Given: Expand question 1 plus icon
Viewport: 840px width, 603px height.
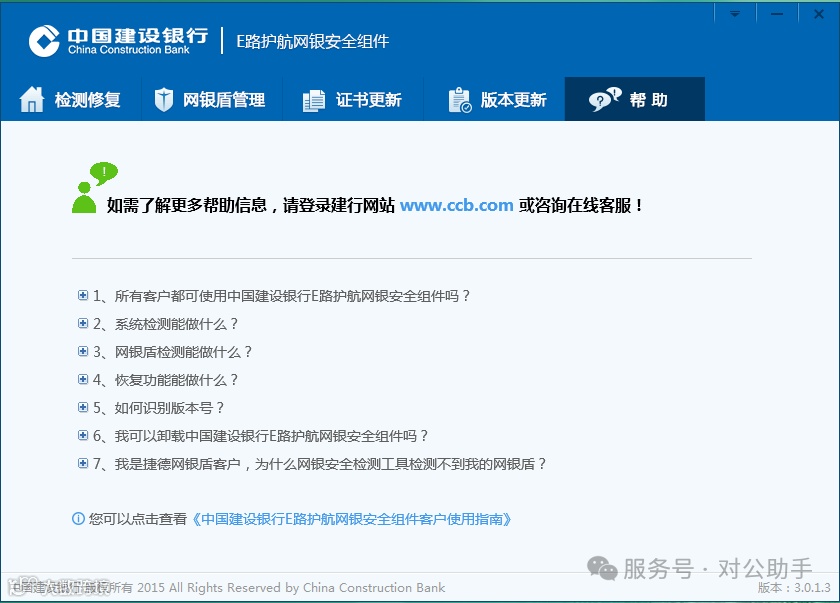Looking at the screenshot, I should (x=83, y=295).
